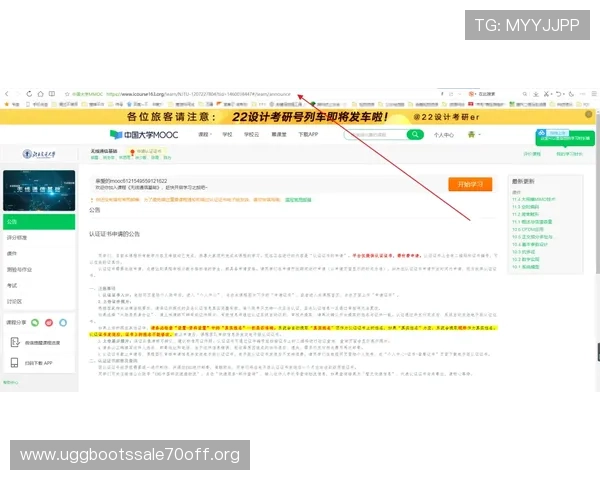
Task: Share course via red Weibo icon
Action: pyautogui.click(x=49, y=323)
